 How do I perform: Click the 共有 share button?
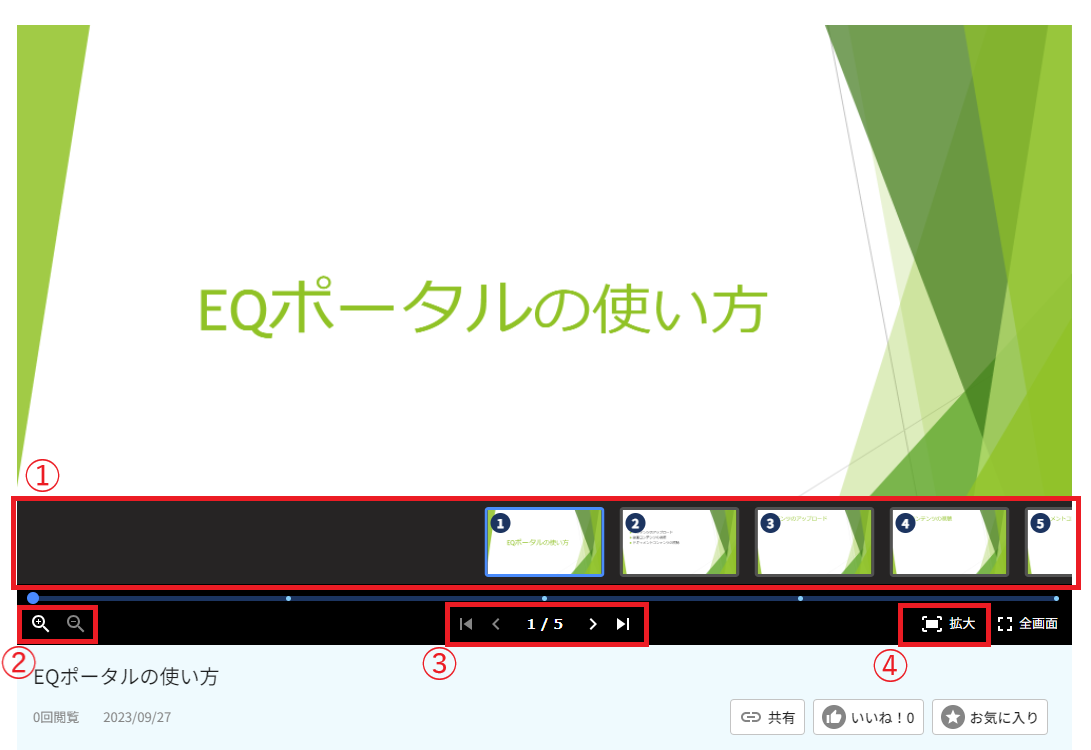pos(767,717)
